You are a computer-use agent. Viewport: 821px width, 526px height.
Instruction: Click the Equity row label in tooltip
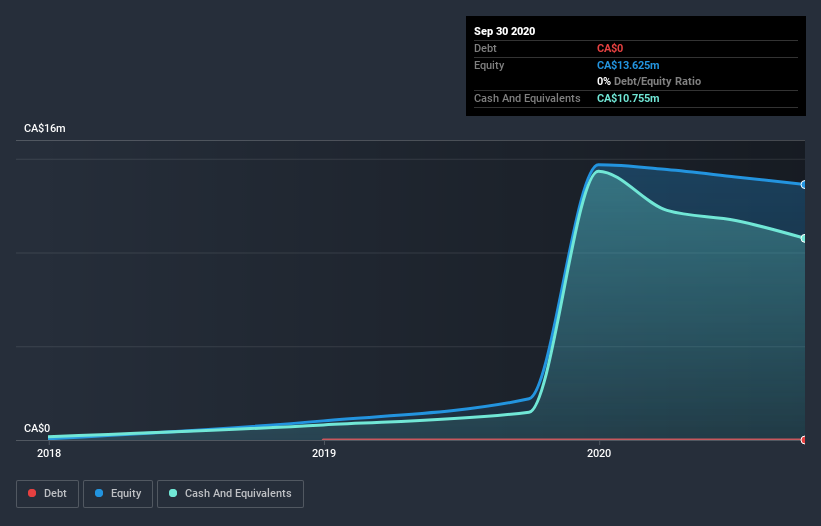pyautogui.click(x=489, y=65)
